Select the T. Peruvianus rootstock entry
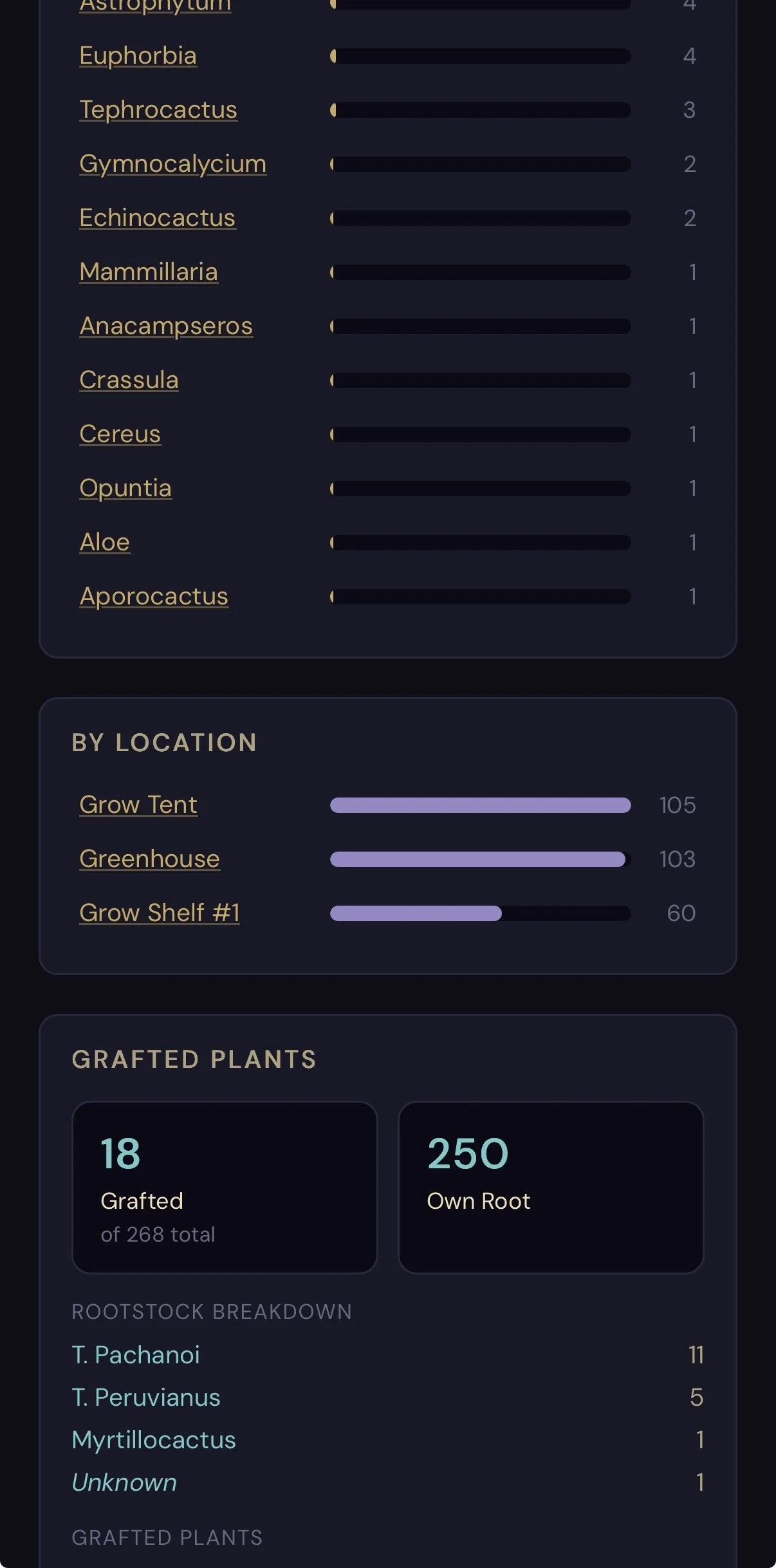Viewport: 776px width, 1568px height. (387, 1397)
